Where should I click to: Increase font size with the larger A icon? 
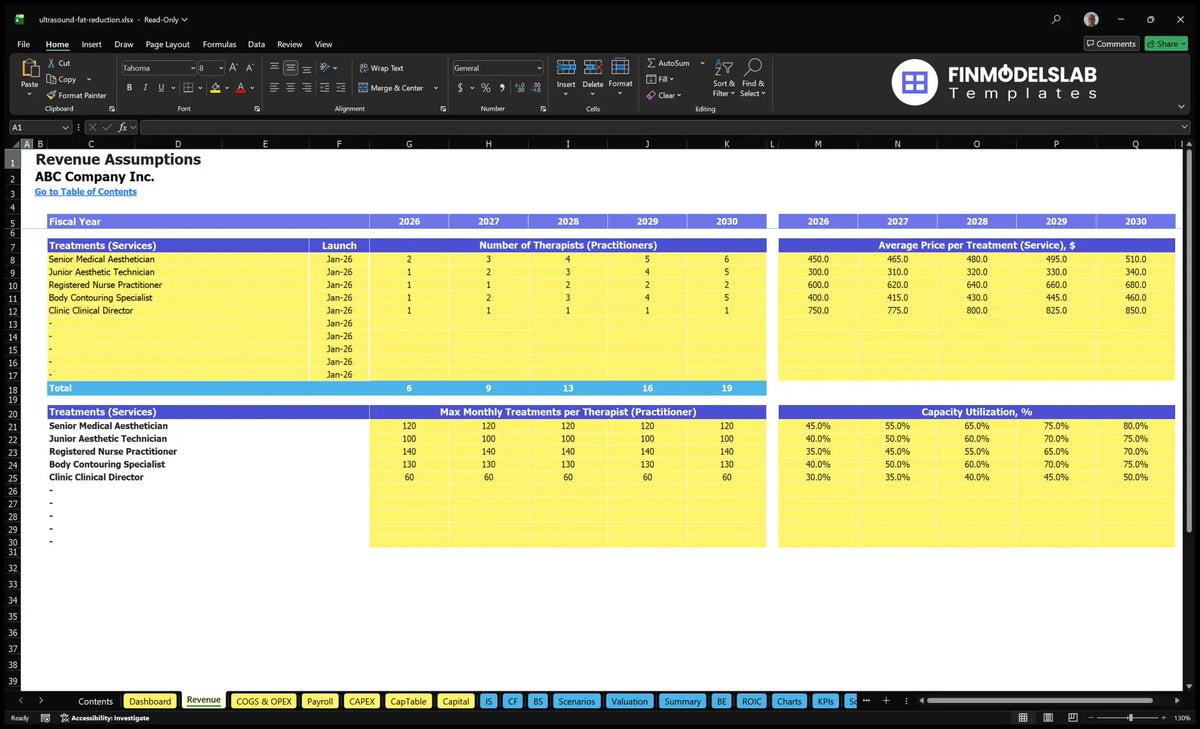coord(234,68)
